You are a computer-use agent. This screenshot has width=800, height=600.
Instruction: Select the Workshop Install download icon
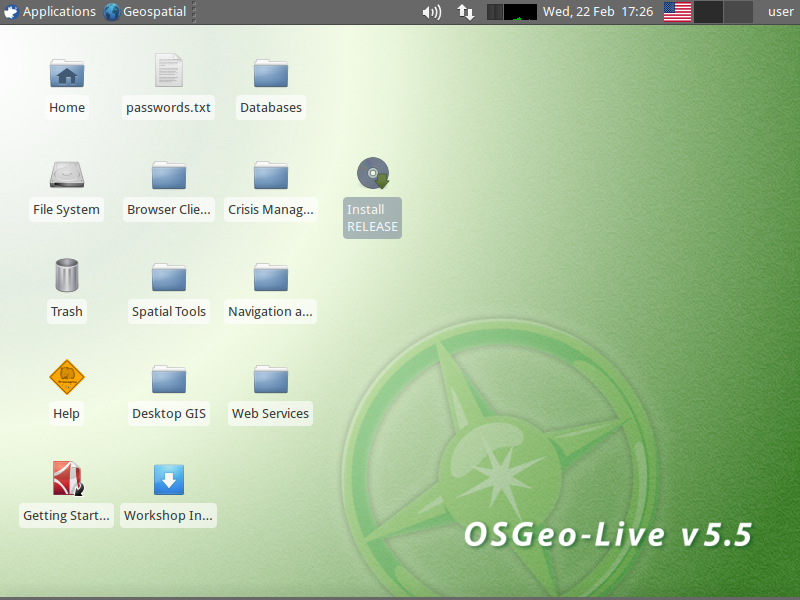coord(169,480)
